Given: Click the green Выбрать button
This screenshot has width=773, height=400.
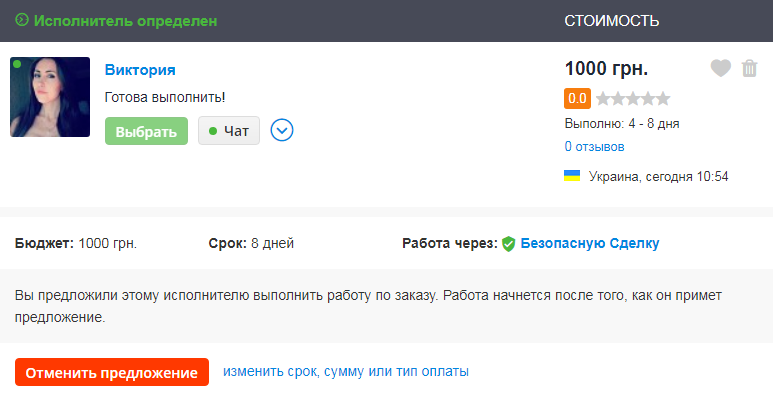Looking at the screenshot, I should (146, 131).
